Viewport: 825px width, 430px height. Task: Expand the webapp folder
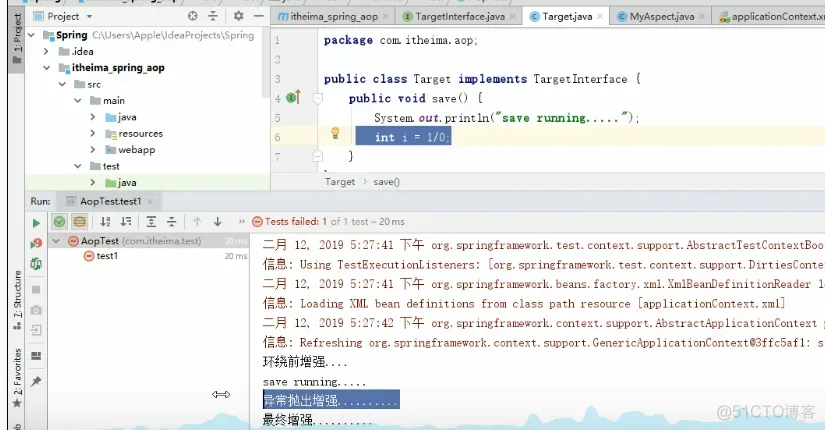click(93, 149)
